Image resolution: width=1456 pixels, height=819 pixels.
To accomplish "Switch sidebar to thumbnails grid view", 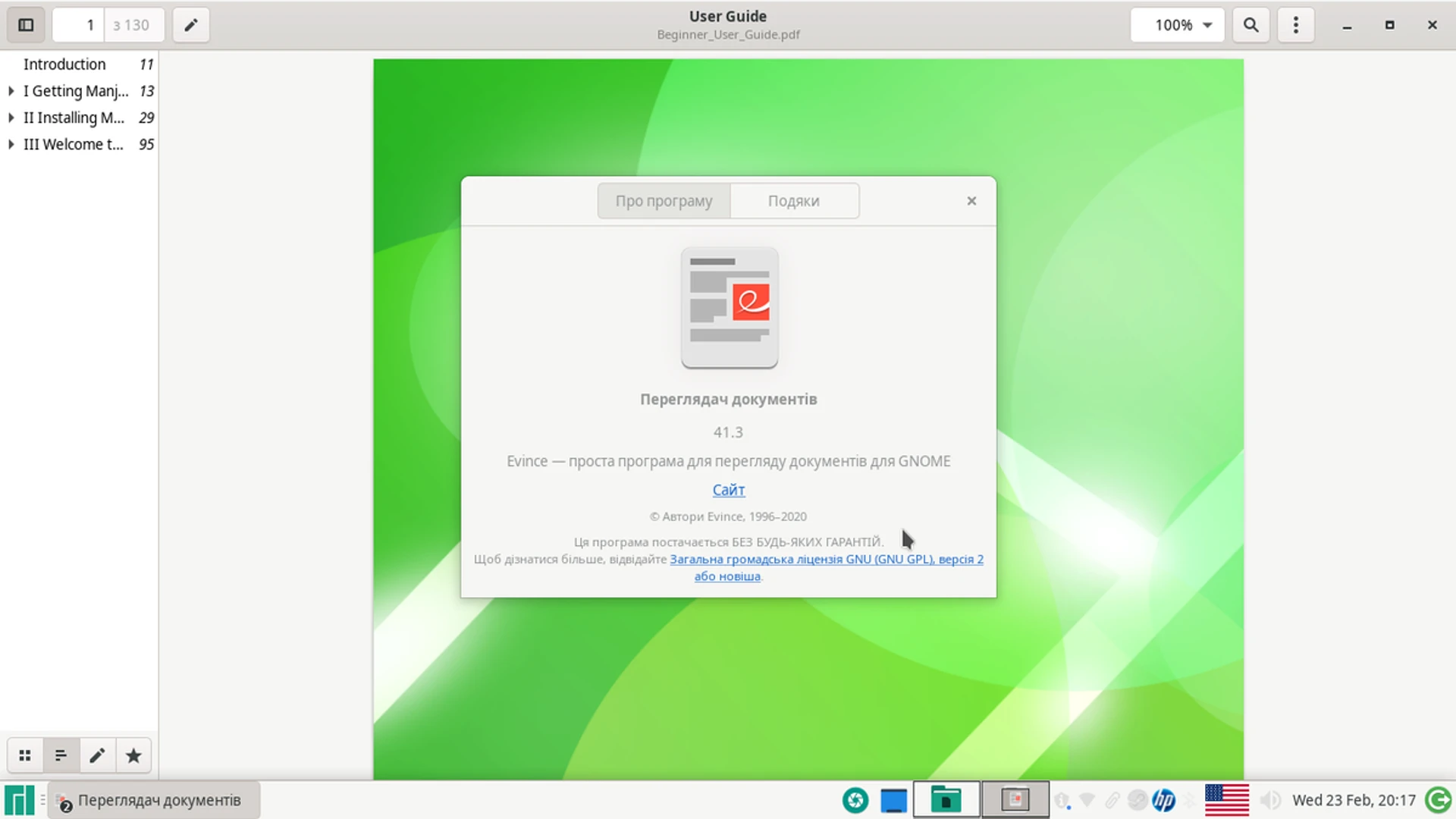I will tap(25, 755).
